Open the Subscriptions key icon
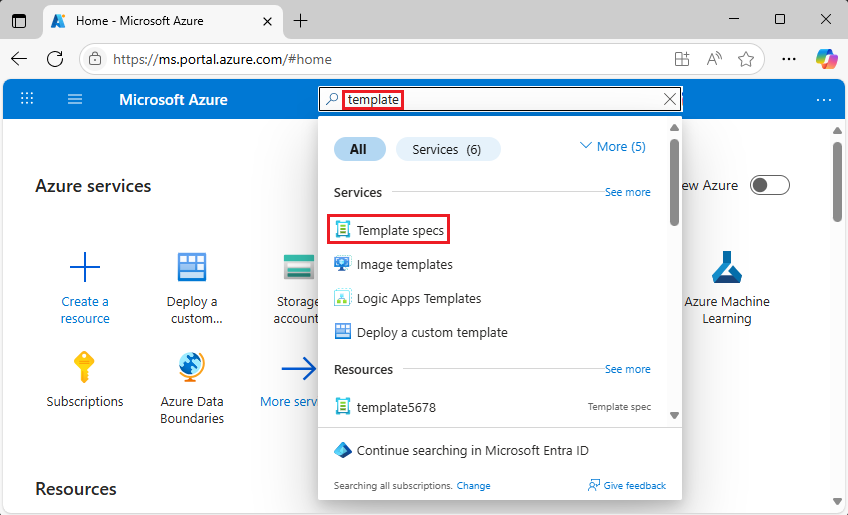 pyautogui.click(x=84, y=367)
